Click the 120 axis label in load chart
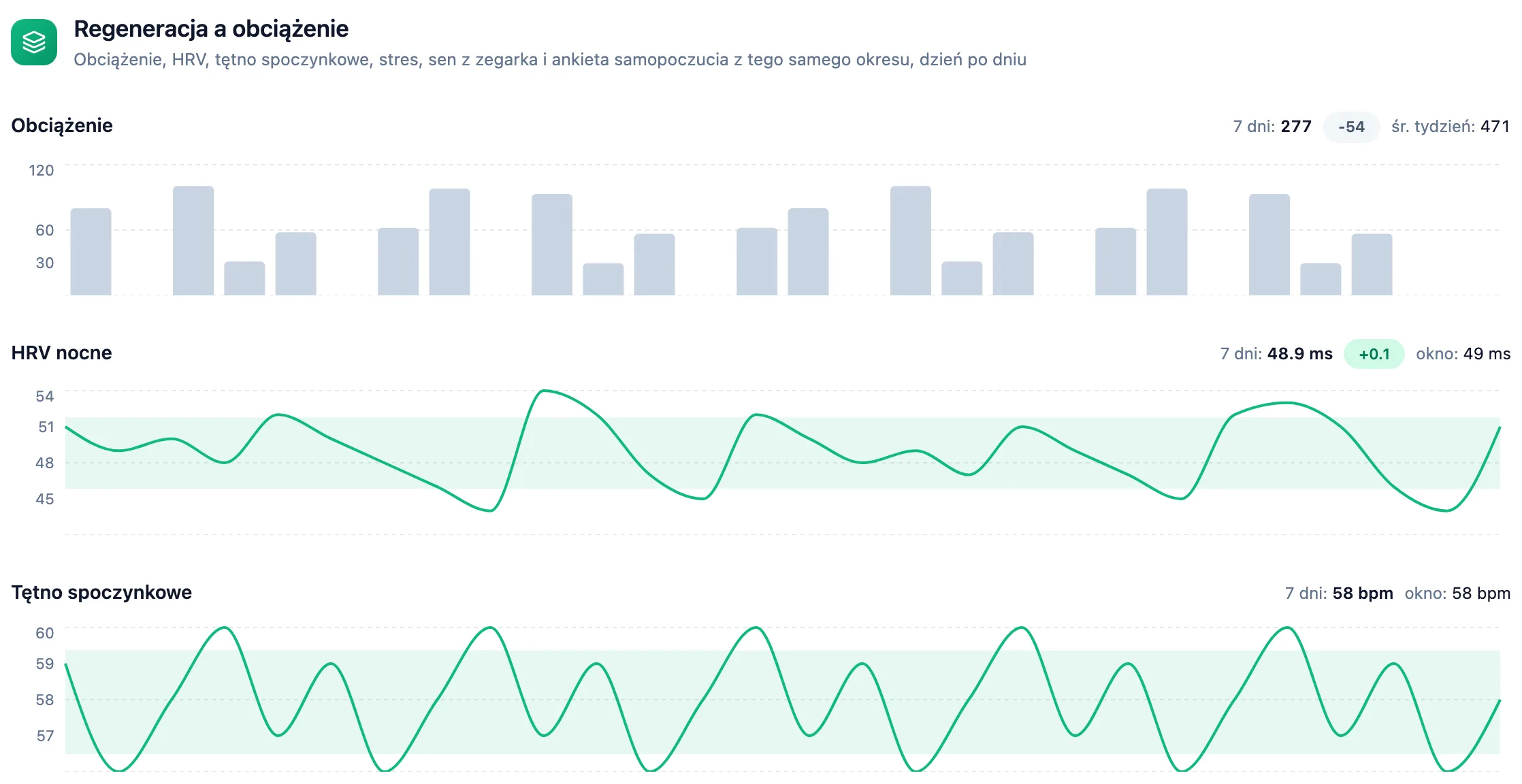The height and width of the screenshot is (784, 1522). (41, 170)
